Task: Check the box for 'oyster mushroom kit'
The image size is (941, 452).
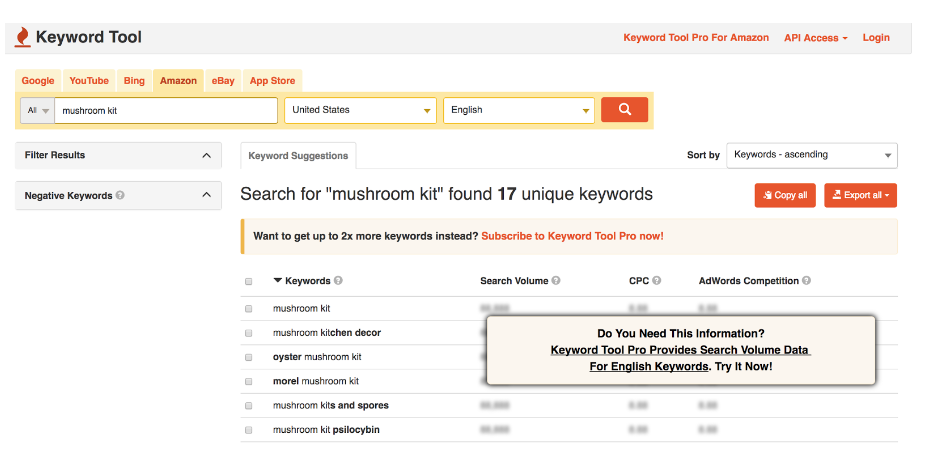Action: (x=248, y=357)
